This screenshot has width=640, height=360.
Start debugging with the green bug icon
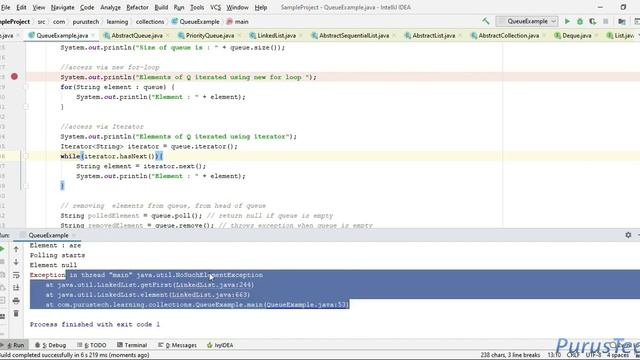coord(580,21)
